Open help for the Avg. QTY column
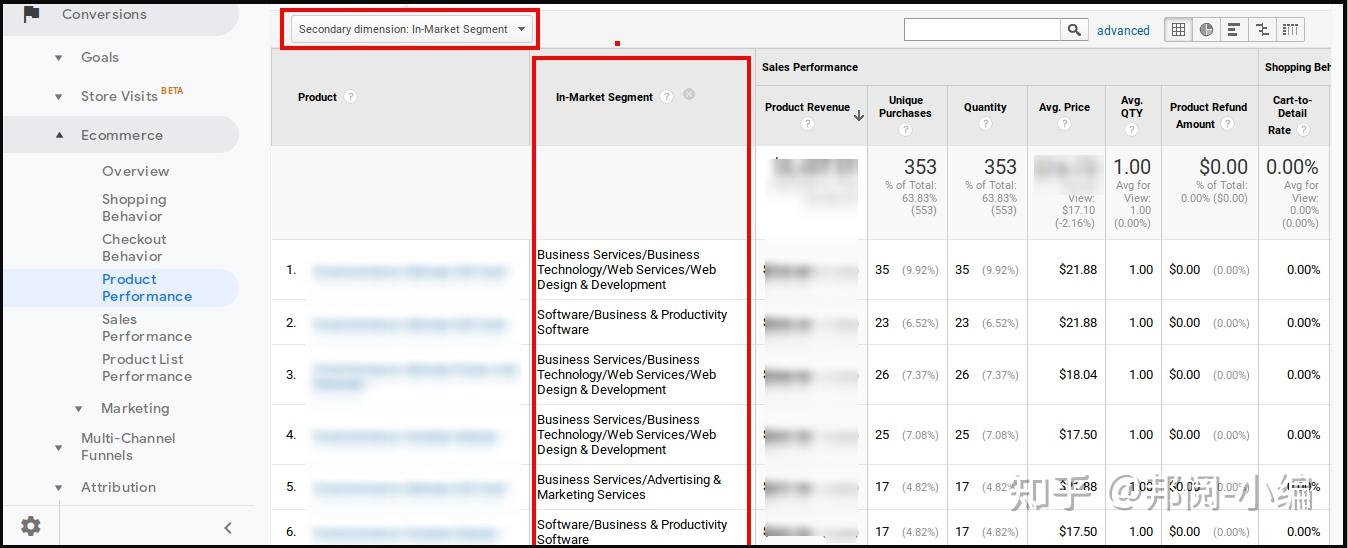 coord(1132,129)
